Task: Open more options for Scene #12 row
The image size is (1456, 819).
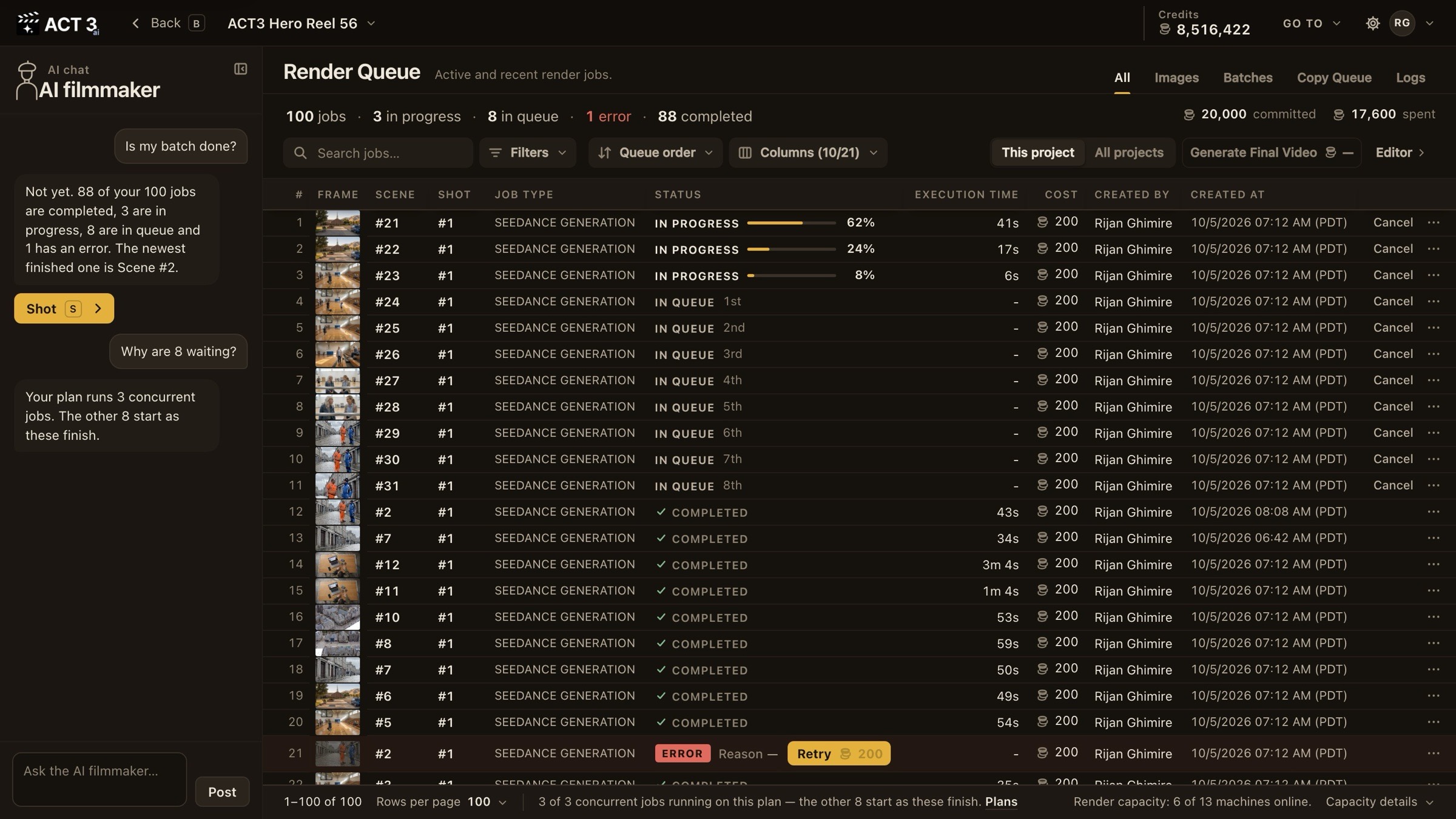Action: pos(1434,564)
